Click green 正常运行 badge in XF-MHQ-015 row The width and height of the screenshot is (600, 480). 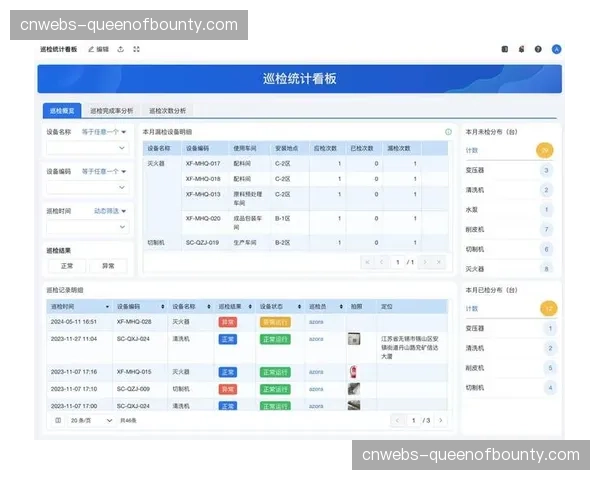275,372
